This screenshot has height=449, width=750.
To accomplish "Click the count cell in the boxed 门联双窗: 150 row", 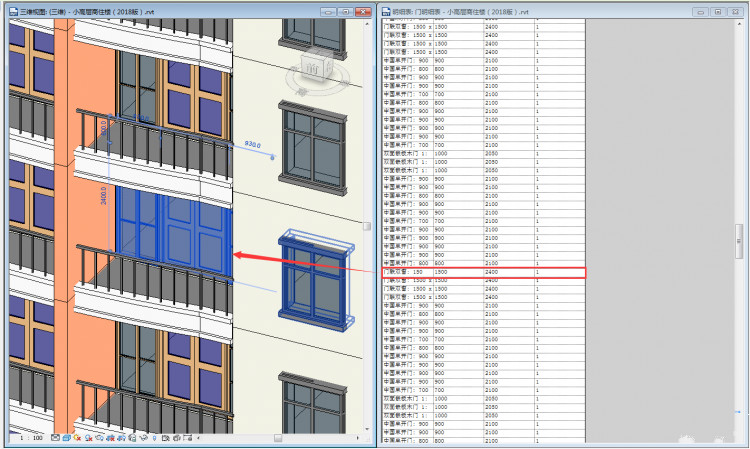I will [x=559, y=272].
